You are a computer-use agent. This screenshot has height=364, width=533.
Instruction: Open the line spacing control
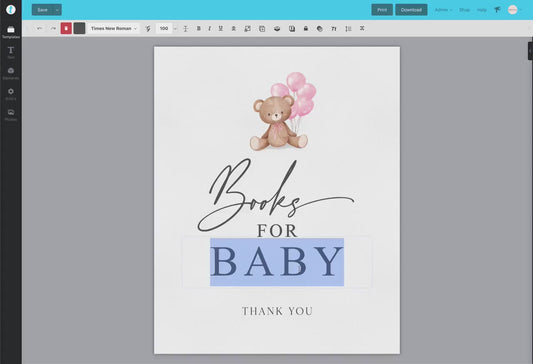point(348,29)
